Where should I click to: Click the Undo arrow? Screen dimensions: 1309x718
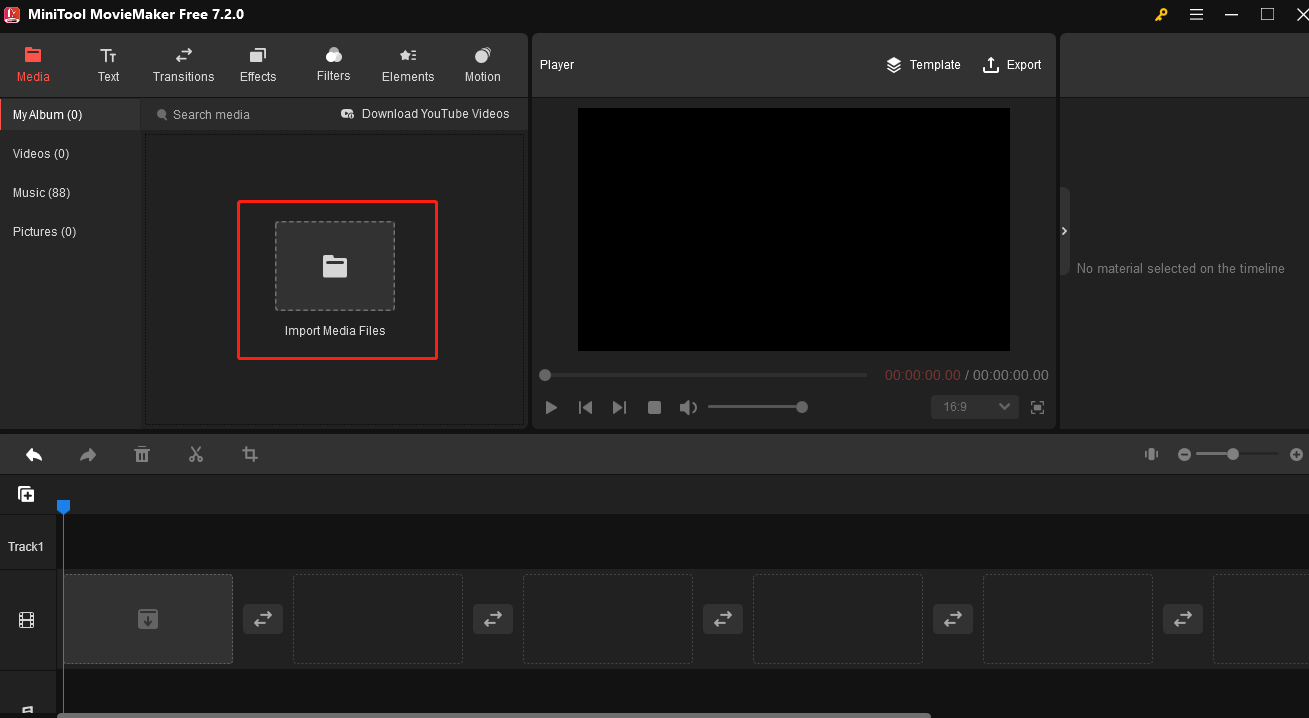34,455
